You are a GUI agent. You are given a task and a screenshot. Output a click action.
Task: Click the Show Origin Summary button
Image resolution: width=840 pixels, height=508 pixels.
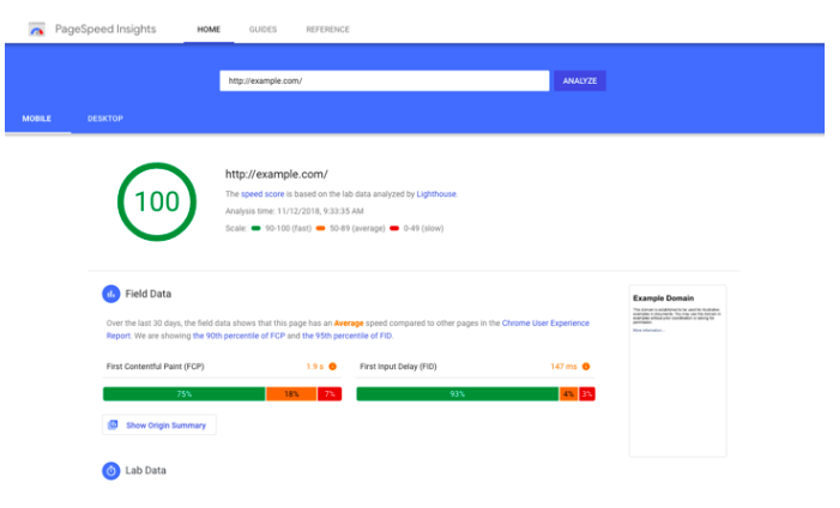point(159,425)
